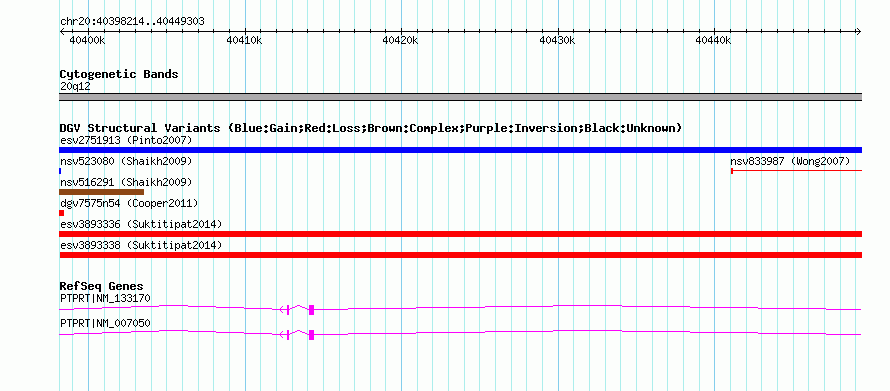Click the ruler's left end arrow
Viewport: 890px width, 391px height.
pos(62,32)
